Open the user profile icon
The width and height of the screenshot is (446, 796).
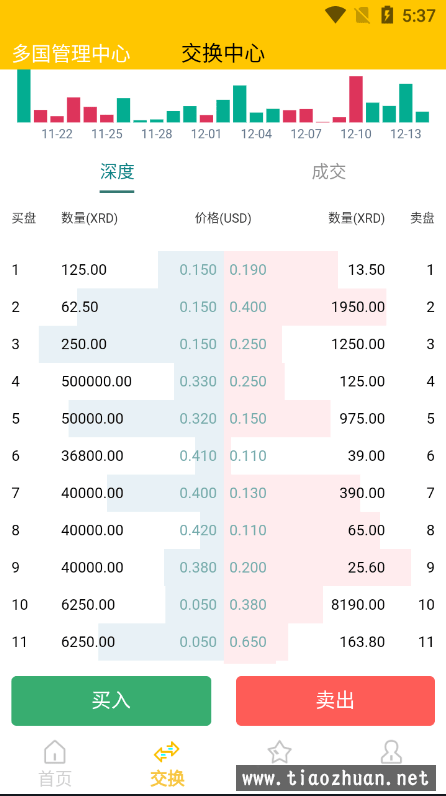coord(391,752)
